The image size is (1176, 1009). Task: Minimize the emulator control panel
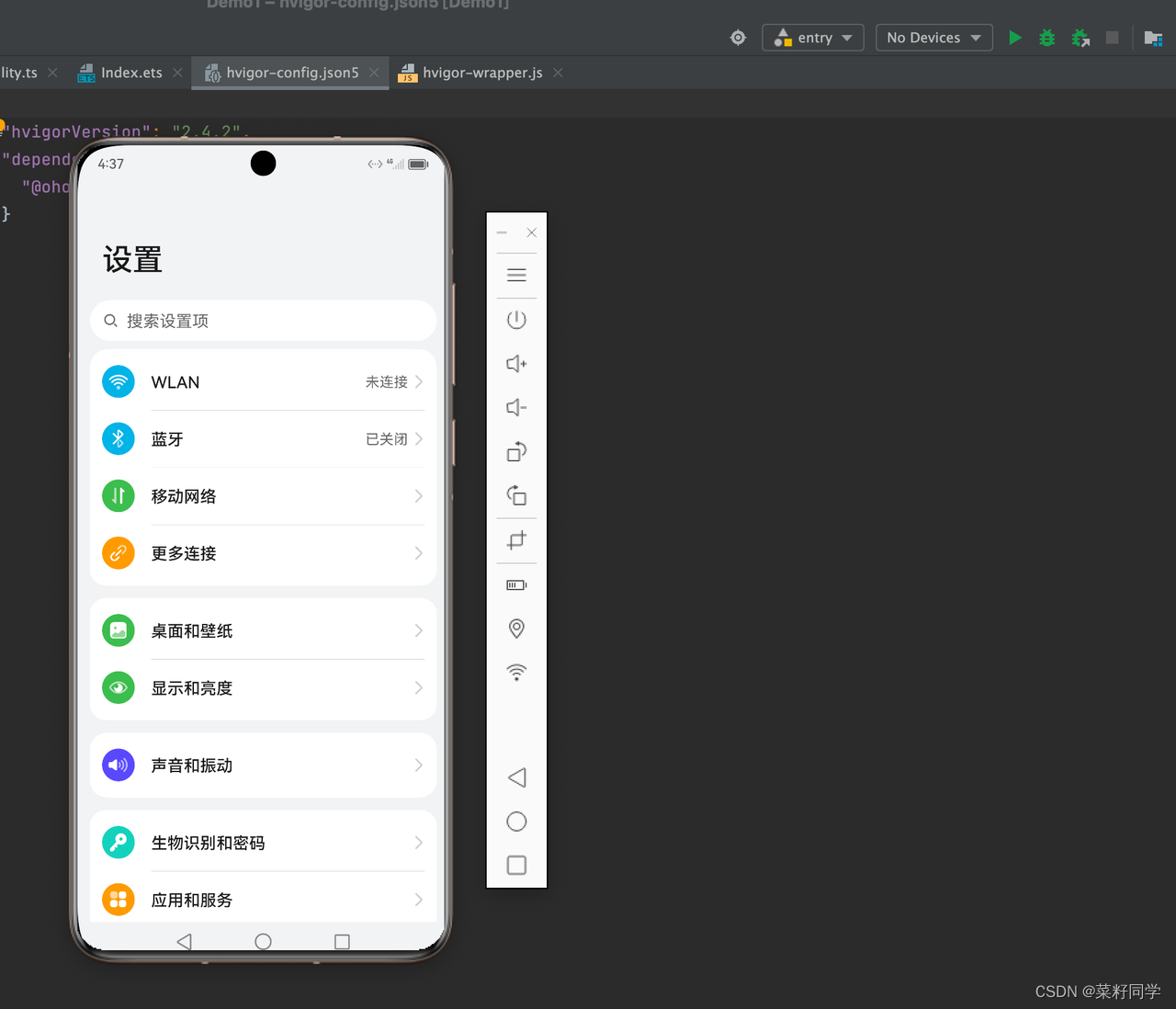tap(502, 232)
